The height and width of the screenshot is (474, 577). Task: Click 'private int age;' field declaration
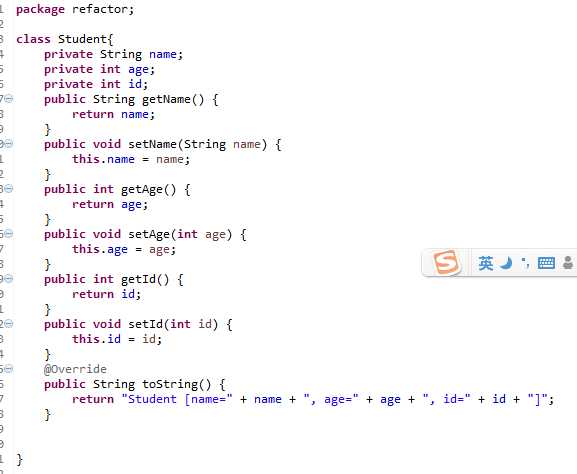[99, 70]
